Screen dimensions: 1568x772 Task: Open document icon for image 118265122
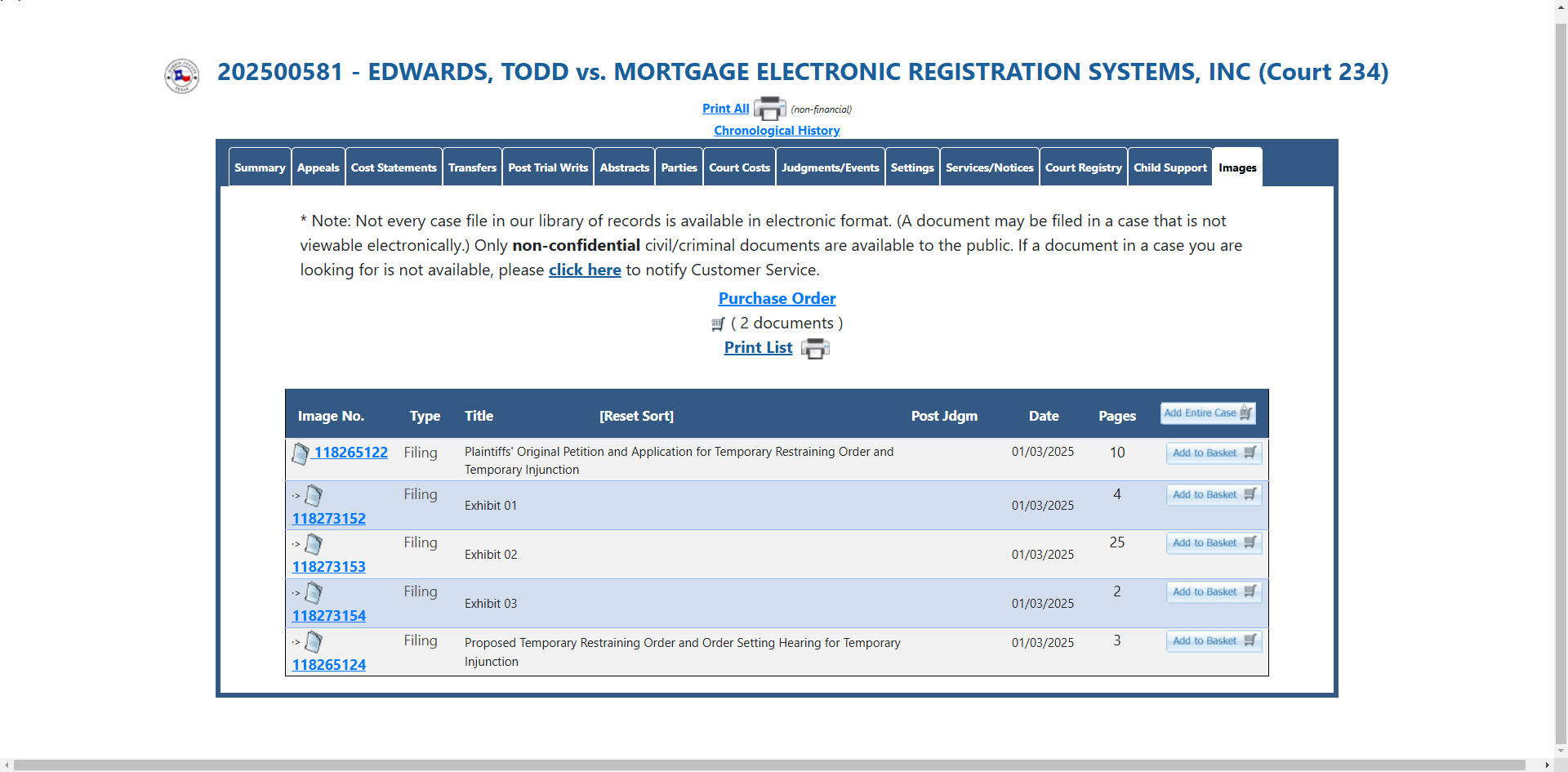tap(301, 453)
